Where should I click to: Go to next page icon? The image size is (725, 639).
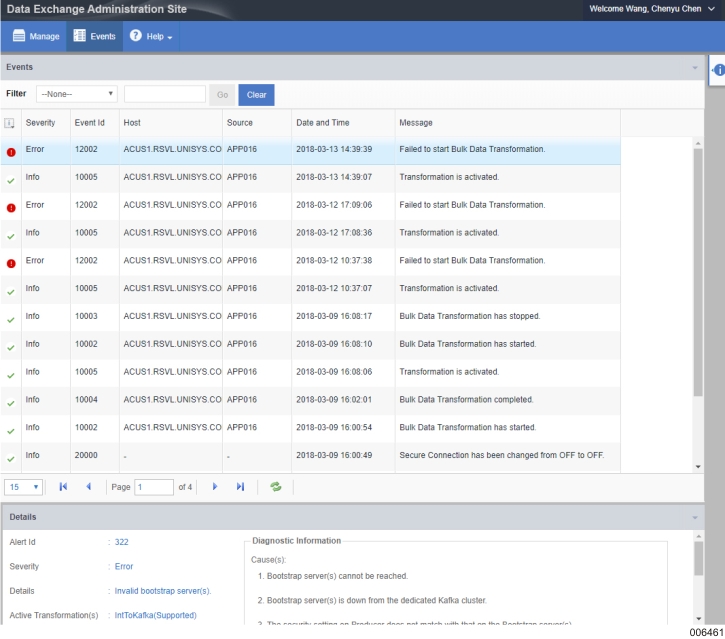(x=215, y=486)
